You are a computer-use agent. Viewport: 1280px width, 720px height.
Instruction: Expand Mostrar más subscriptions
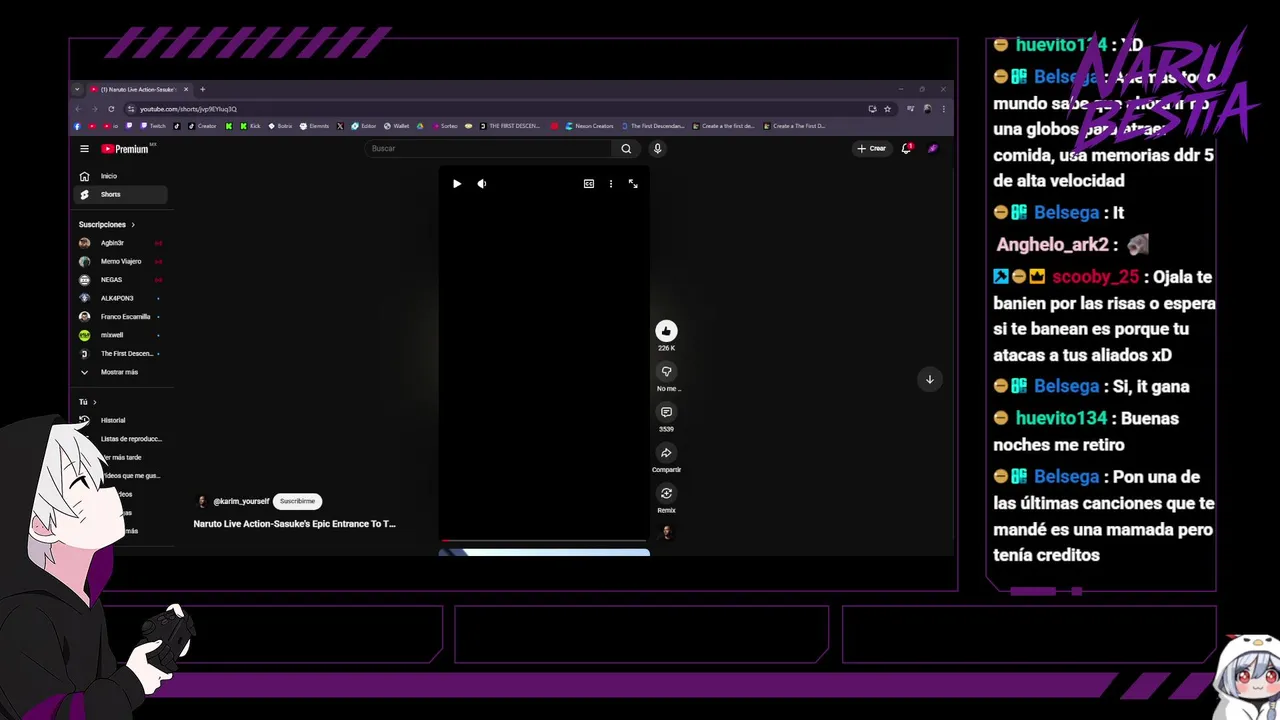(120, 372)
